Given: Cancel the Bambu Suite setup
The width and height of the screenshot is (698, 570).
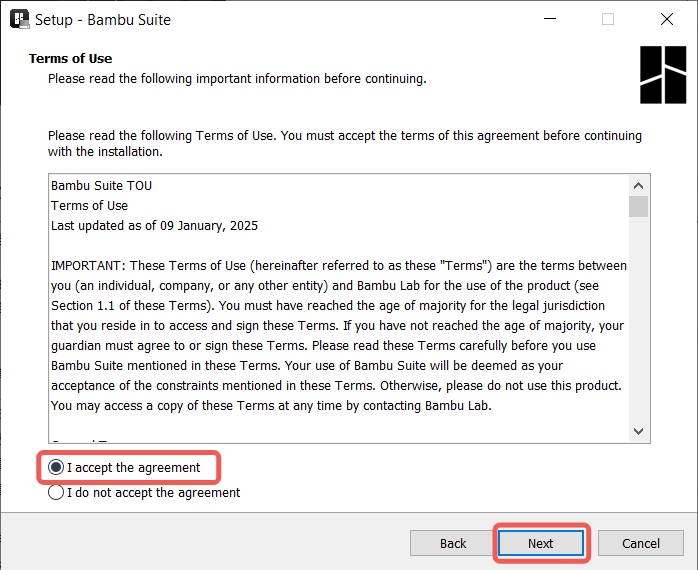Looking at the screenshot, I should (x=641, y=543).
